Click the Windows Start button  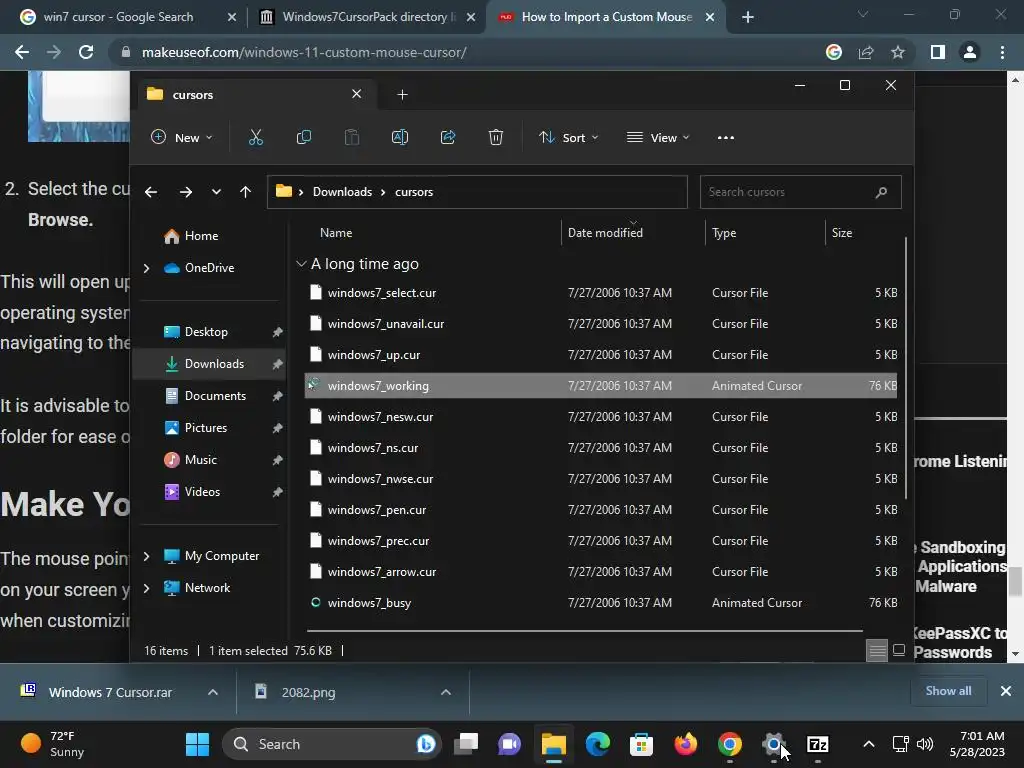[197, 744]
